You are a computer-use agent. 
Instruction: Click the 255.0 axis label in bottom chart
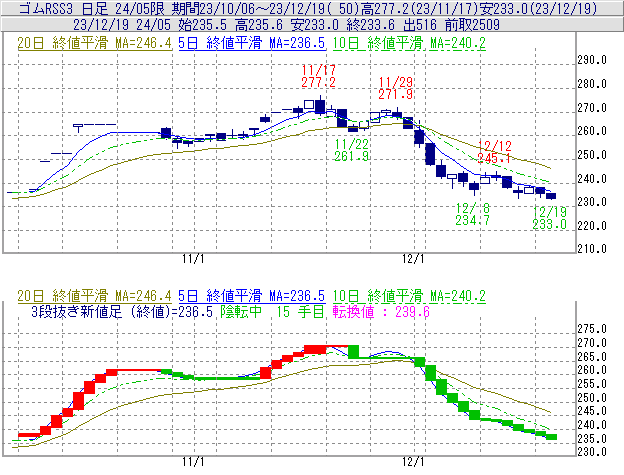[x=592, y=384]
